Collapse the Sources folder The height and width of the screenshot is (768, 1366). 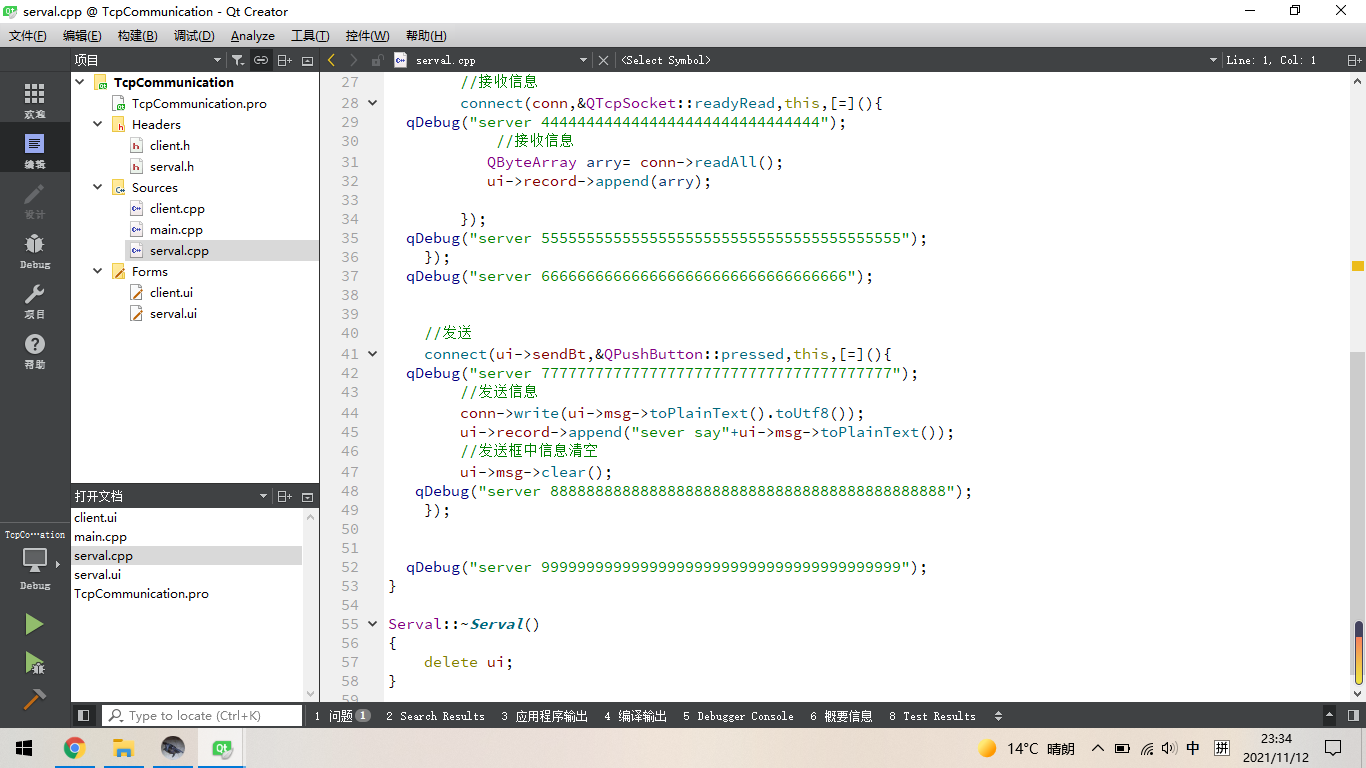click(97, 188)
